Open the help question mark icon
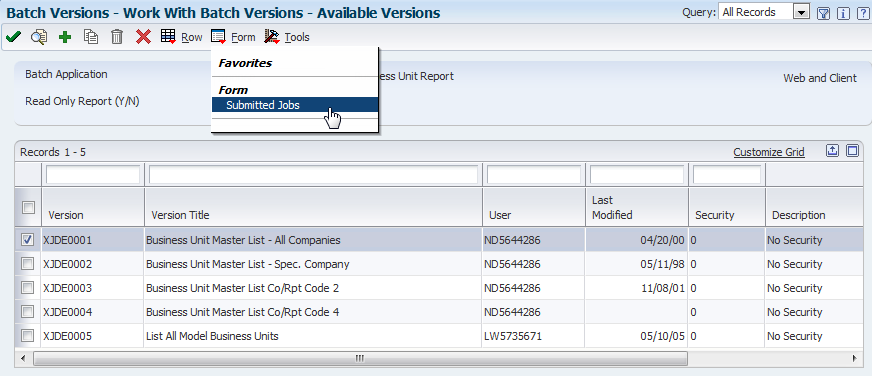Screen dimensions: 872x376 [863, 13]
